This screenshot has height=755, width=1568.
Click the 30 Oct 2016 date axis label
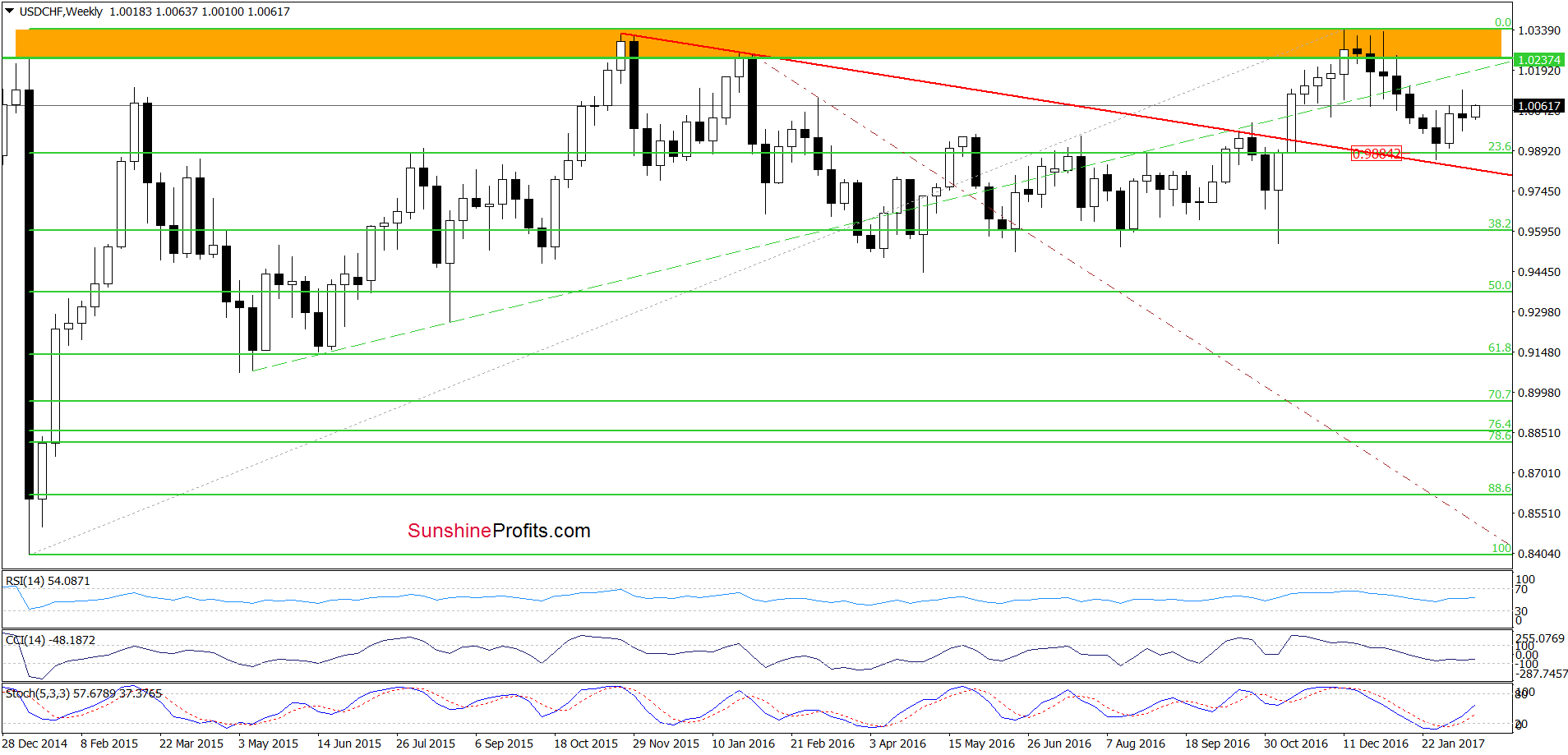(x=1296, y=743)
